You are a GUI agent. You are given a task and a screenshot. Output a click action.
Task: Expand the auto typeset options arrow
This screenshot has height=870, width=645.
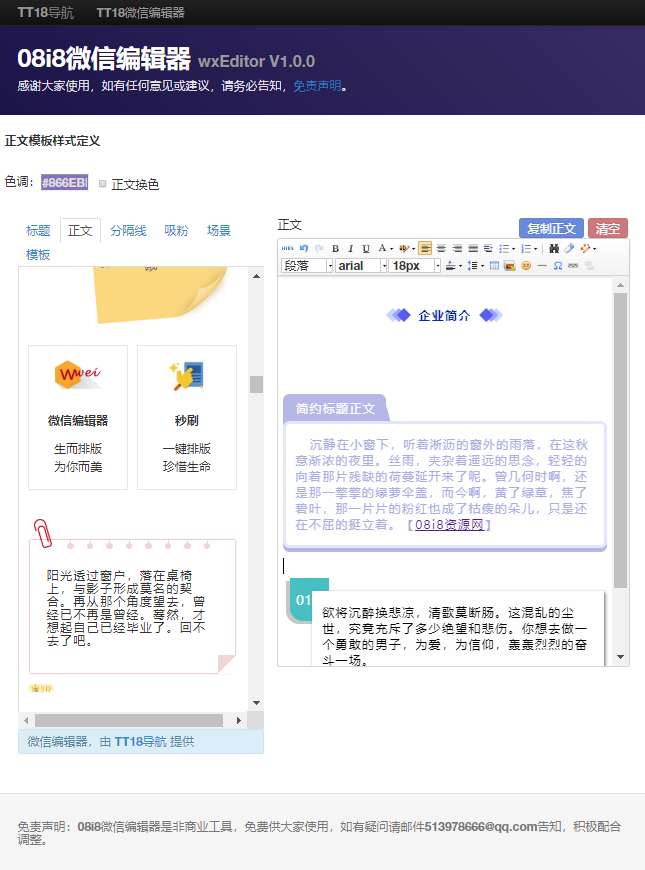tap(594, 249)
